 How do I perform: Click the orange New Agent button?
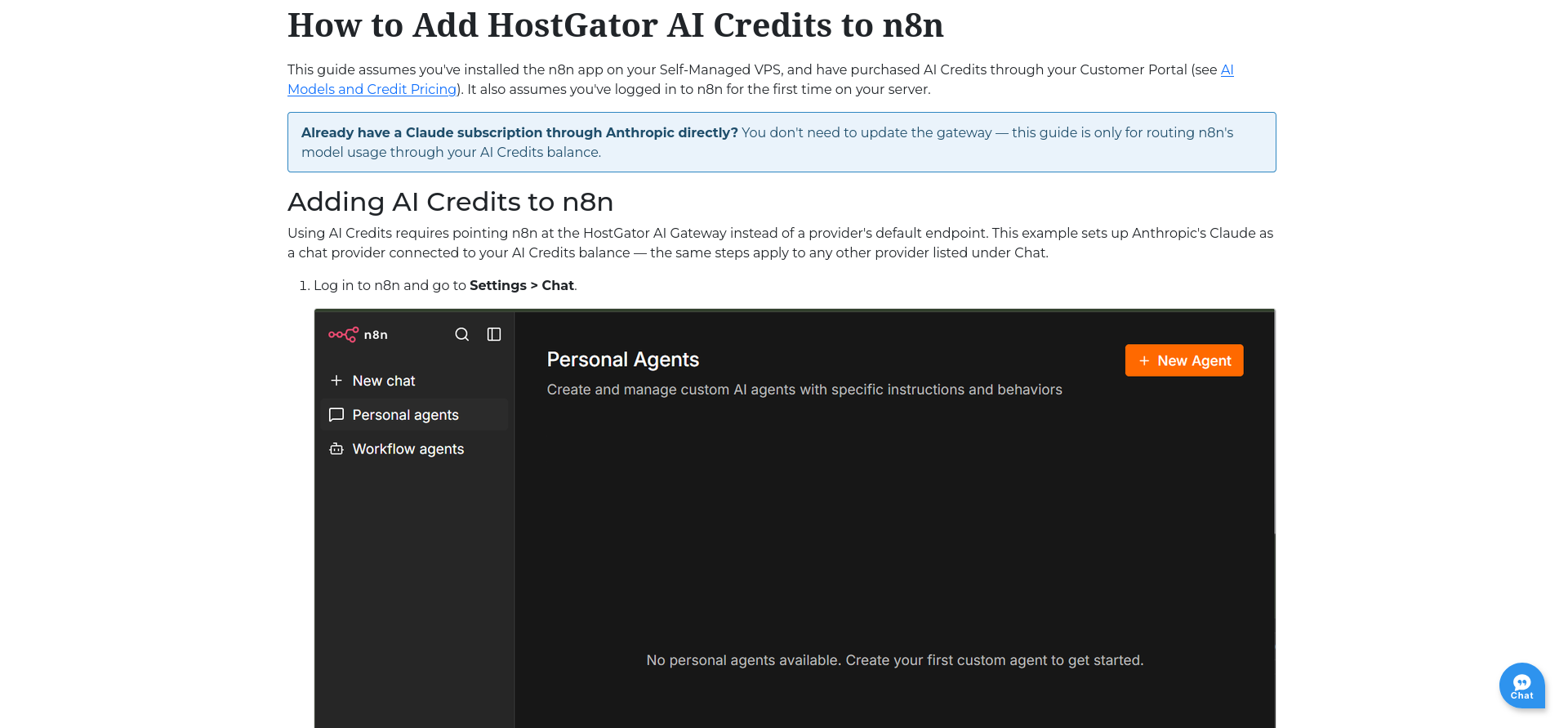coord(1184,360)
